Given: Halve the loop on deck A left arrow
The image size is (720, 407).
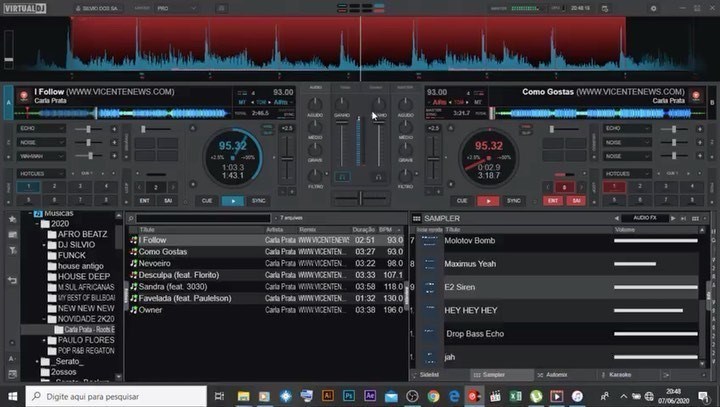Looking at the screenshot, I should point(140,187).
